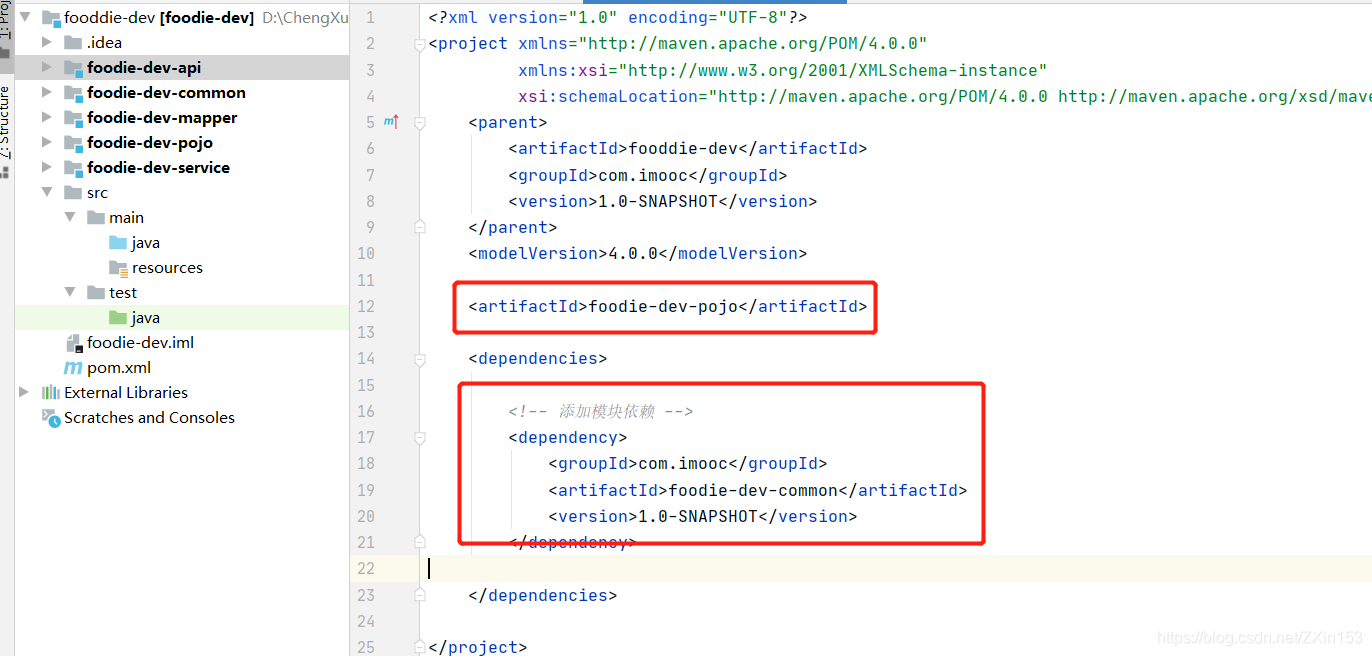Click the foodie-dev-mapper module folder icon
Viewport: 1372px width, 656px height.
coord(72,118)
